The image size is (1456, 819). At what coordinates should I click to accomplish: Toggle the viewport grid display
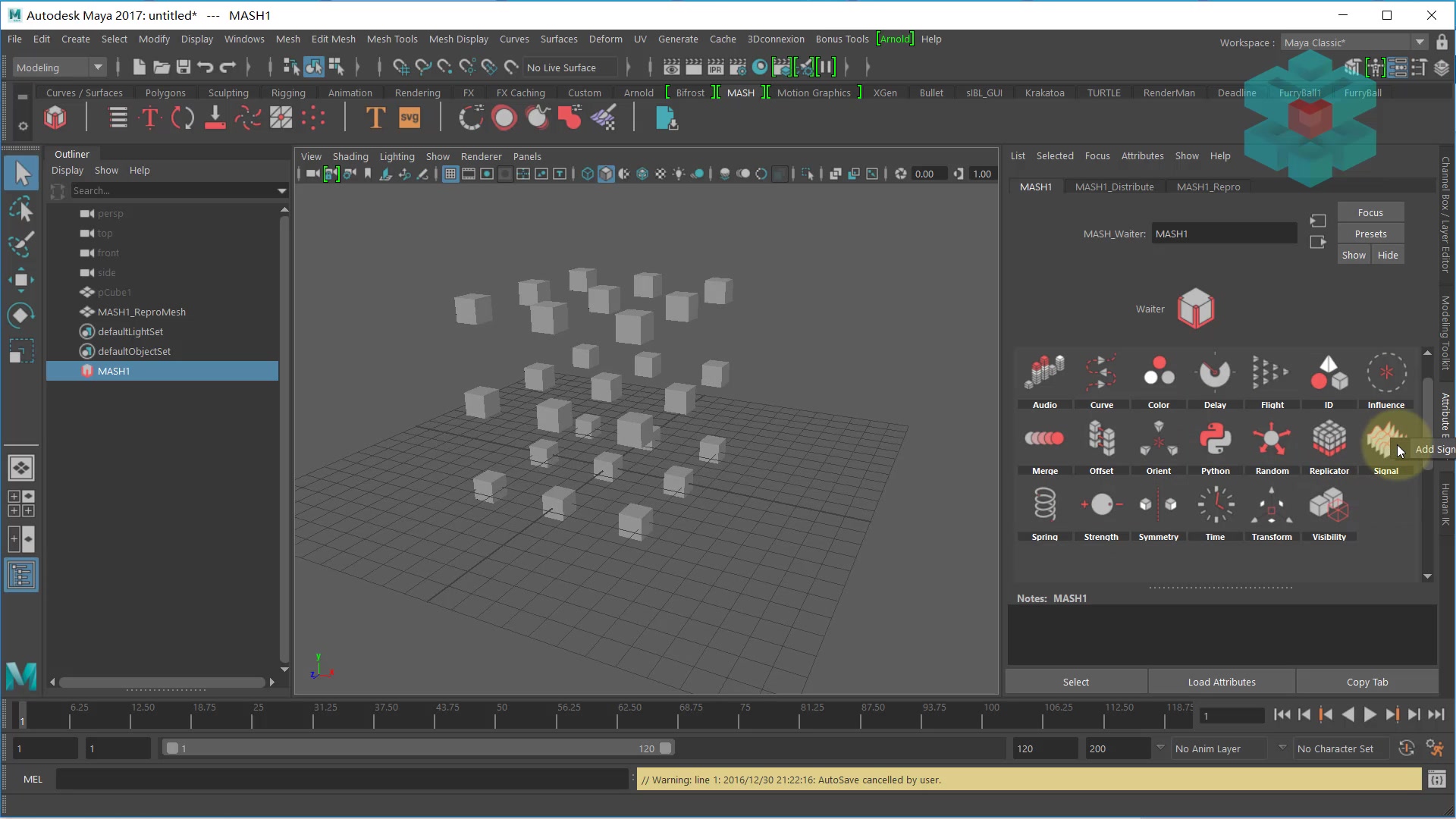[450, 174]
